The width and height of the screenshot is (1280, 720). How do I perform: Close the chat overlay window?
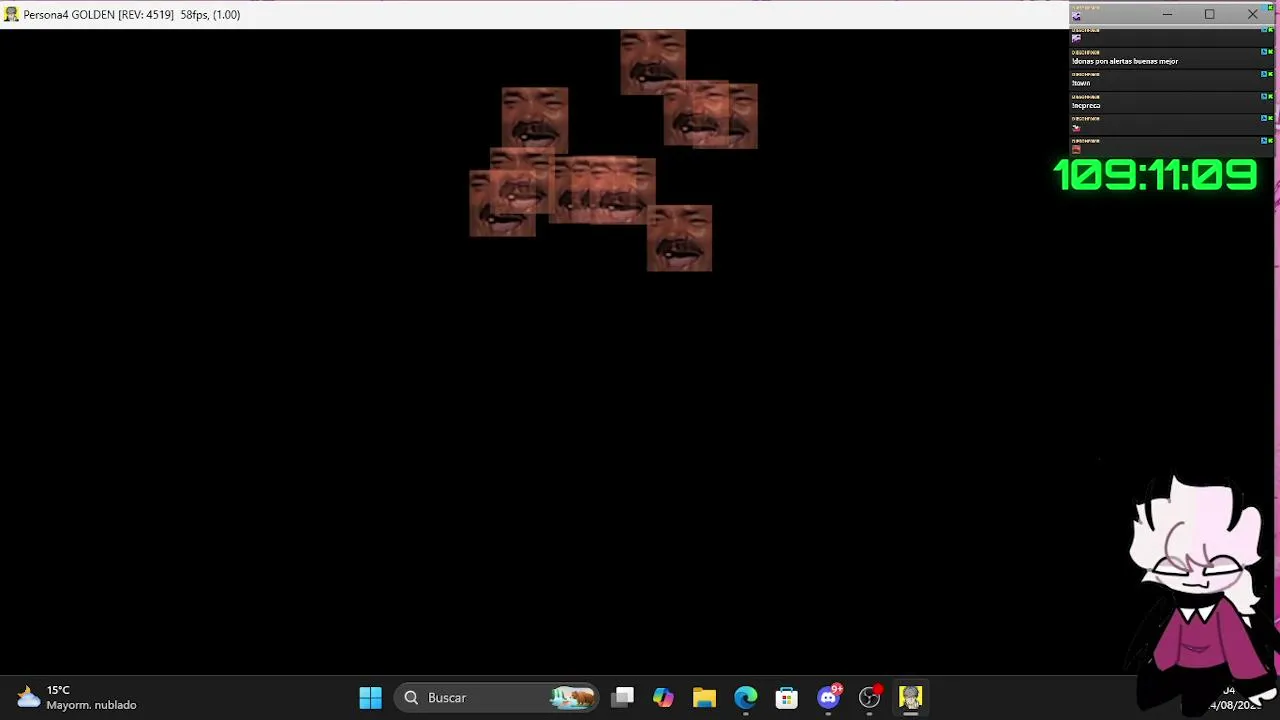pyautogui.click(x=1252, y=14)
